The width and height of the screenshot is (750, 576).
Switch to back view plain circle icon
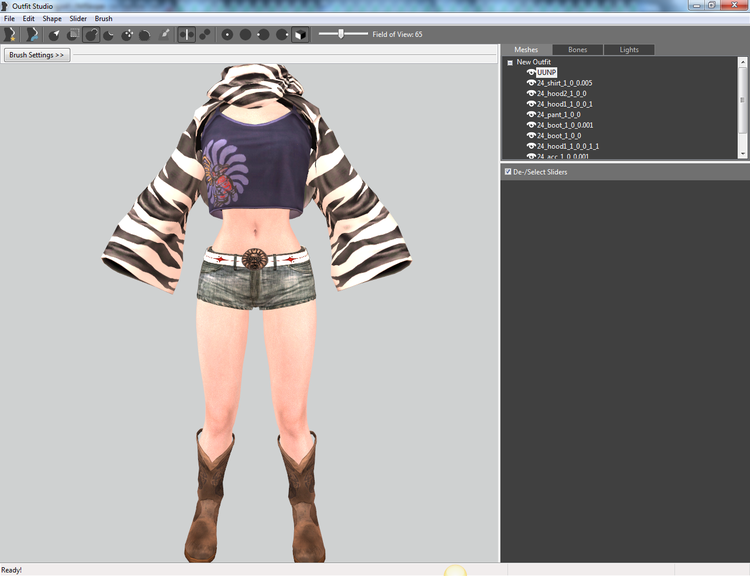point(245,34)
